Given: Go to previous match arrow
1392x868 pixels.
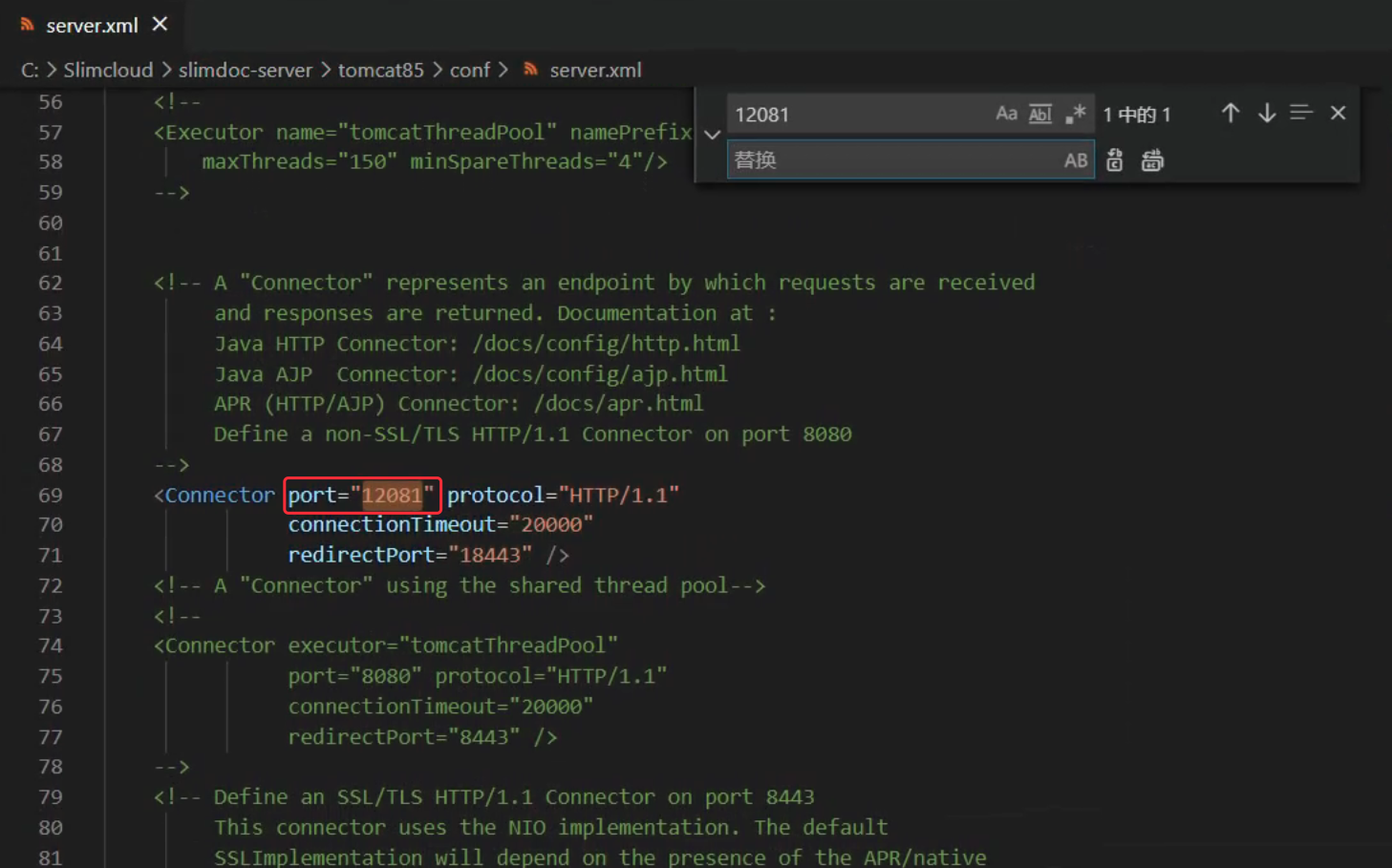Looking at the screenshot, I should [1231, 113].
